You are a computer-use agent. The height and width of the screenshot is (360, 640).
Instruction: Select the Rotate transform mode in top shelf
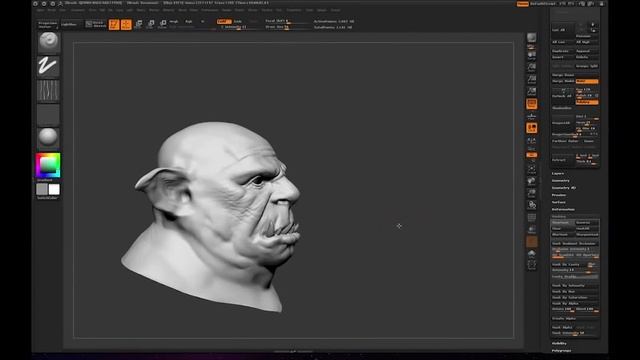(x=162, y=24)
